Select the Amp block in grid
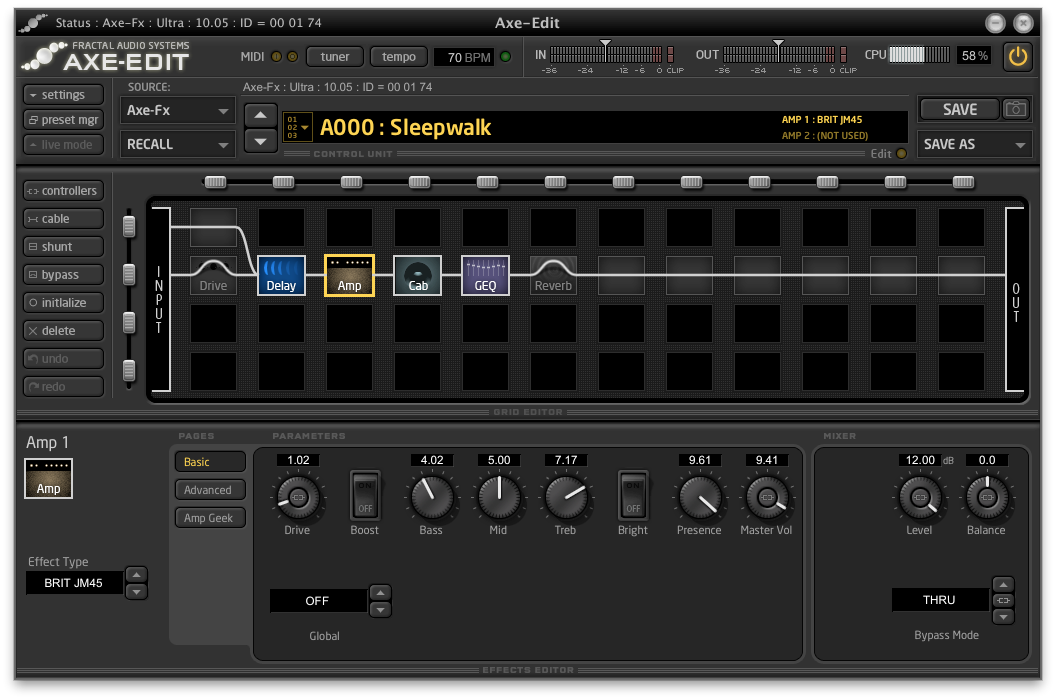 [350, 275]
